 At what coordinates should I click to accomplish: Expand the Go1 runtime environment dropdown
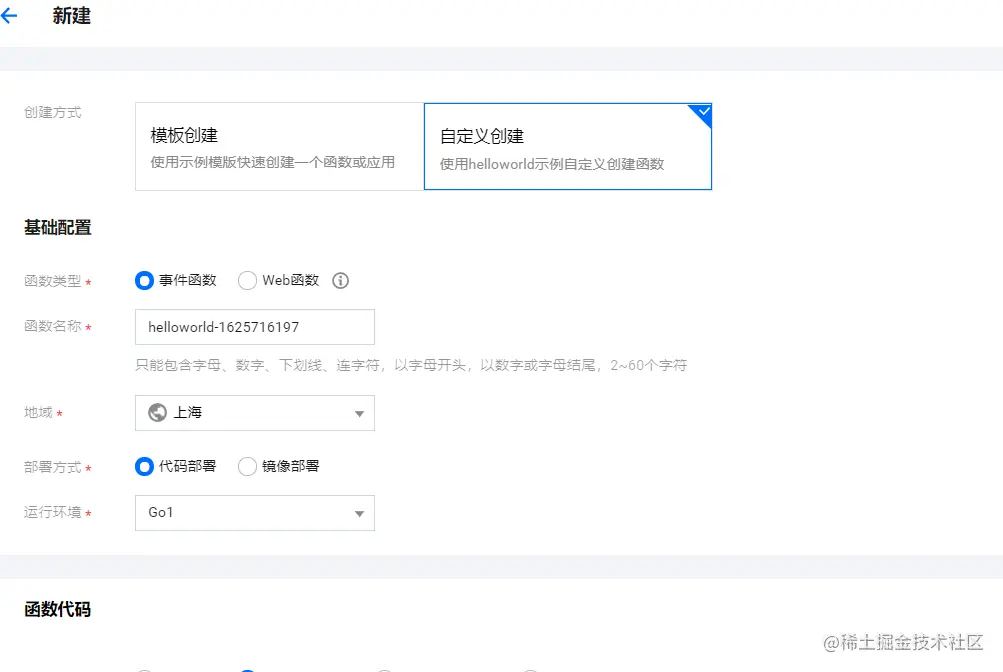255,513
